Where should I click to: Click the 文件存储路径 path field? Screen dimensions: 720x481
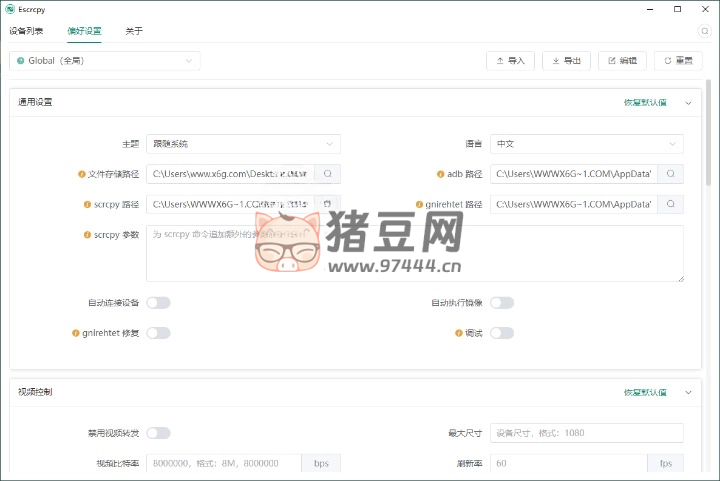coord(231,174)
